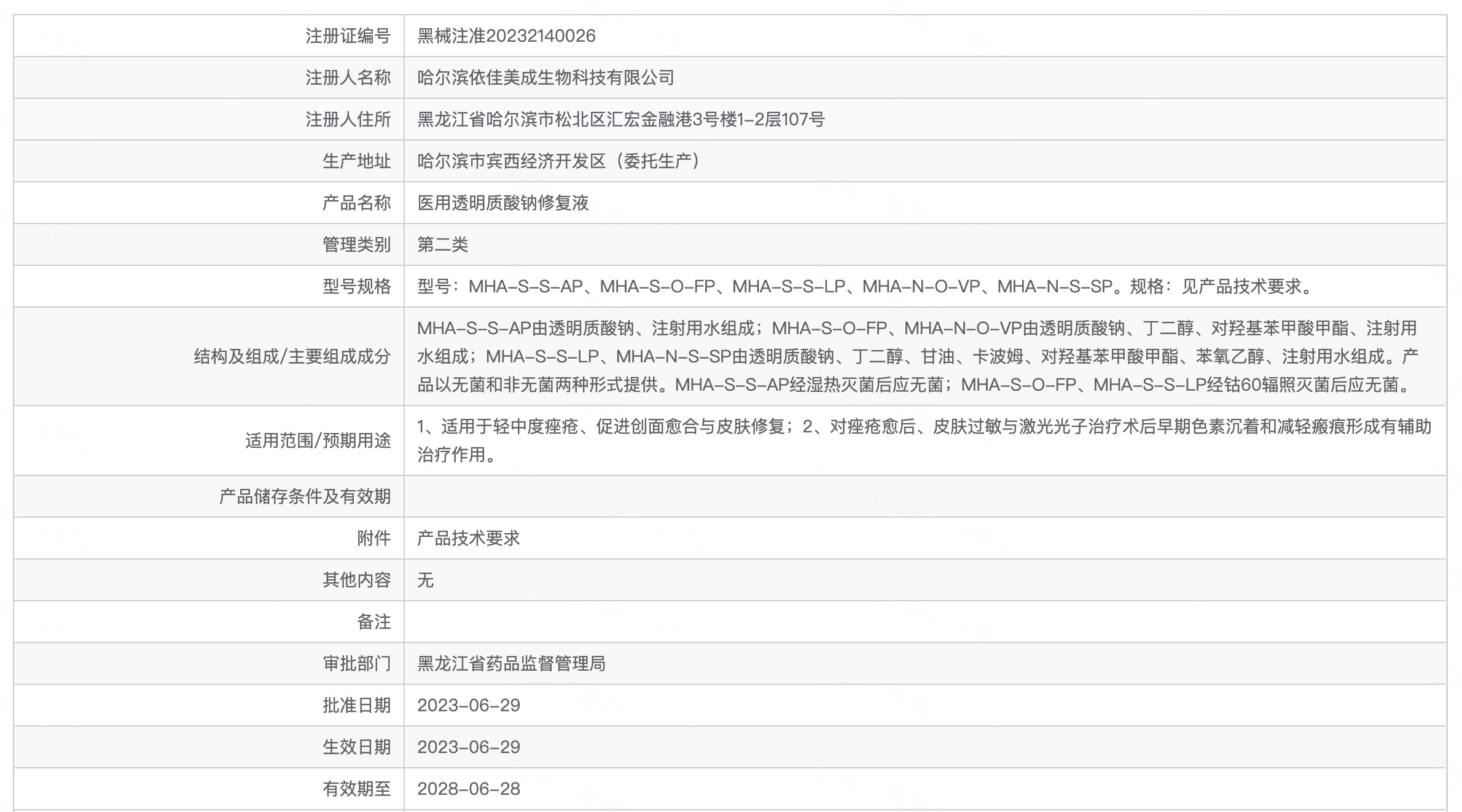
Task: Click the 适用范围/预期用途 label
Action: [x=318, y=440]
